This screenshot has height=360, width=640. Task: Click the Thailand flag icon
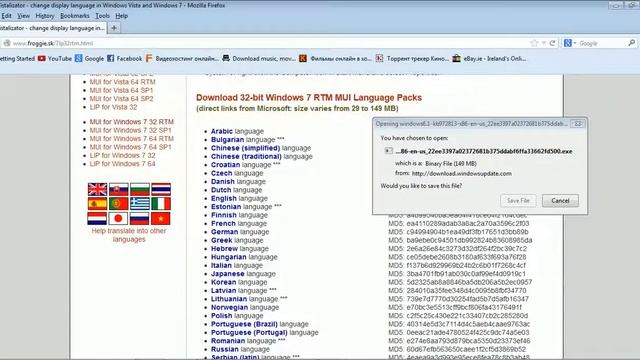[161, 189]
